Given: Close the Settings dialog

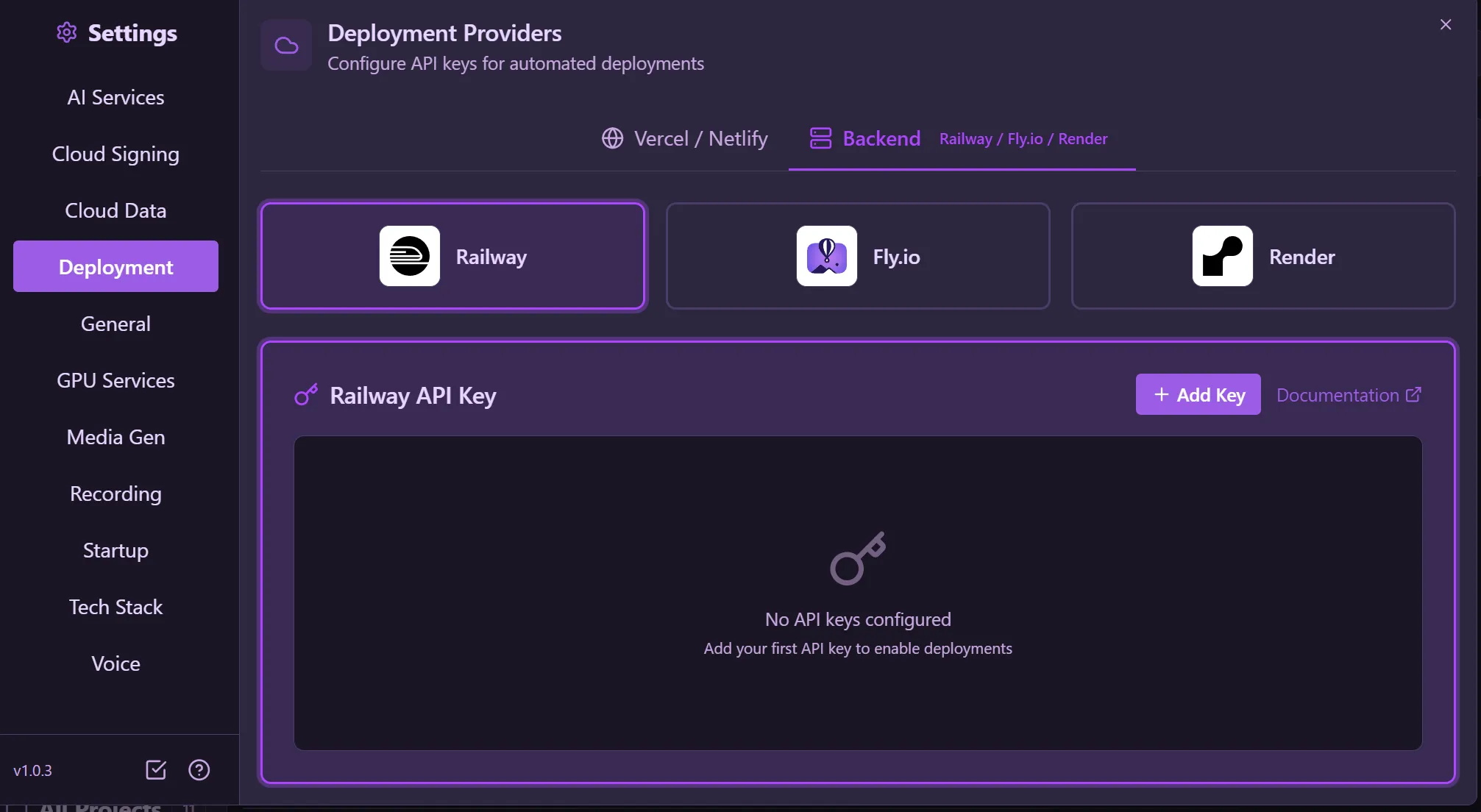Looking at the screenshot, I should [1446, 24].
